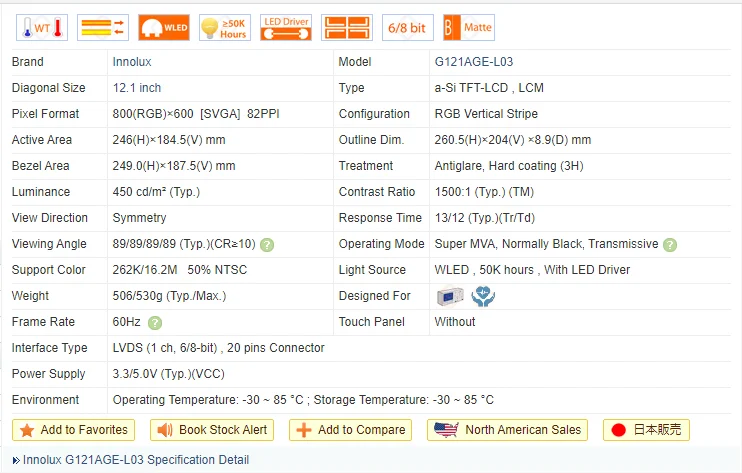Select Super MVA, Normally Black, Transmissive text
This screenshot has height=473, width=742.
[546, 244]
